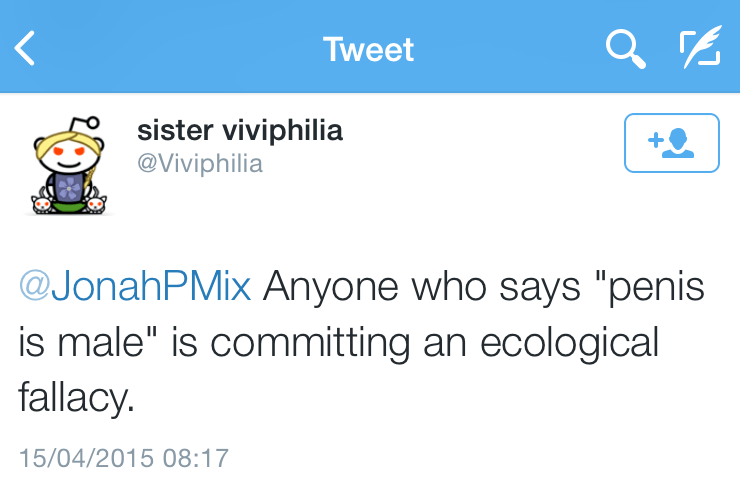Compose a new tweet with quill icon
The height and width of the screenshot is (499, 740).
click(699, 48)
